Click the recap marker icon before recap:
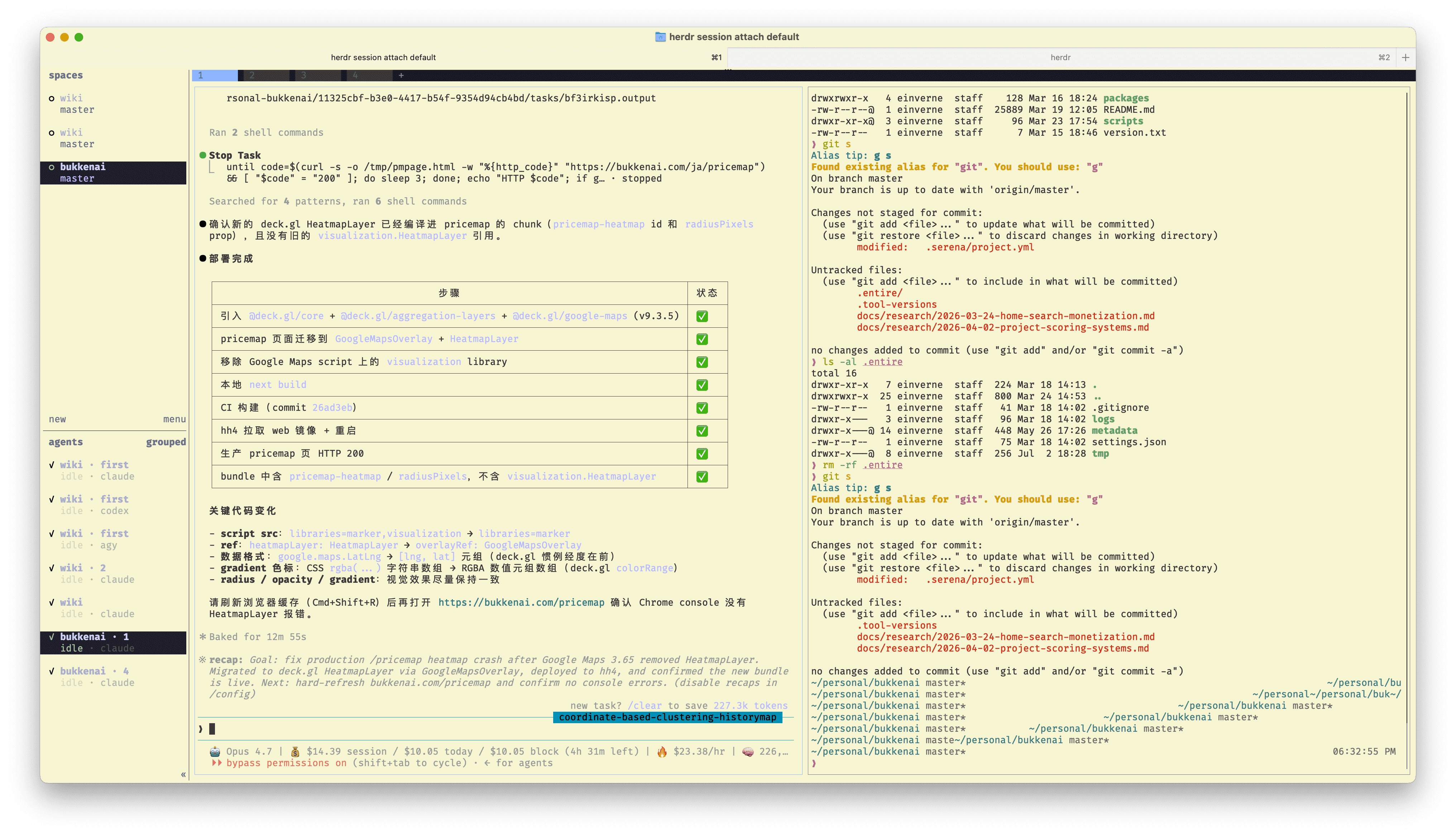Screen dimensions: 1456x836 [x=203, y=660]
